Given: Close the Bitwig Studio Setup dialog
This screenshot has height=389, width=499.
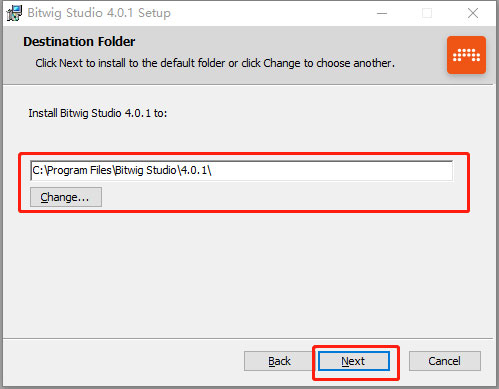Looking at the screenshot, I should 473,13.
